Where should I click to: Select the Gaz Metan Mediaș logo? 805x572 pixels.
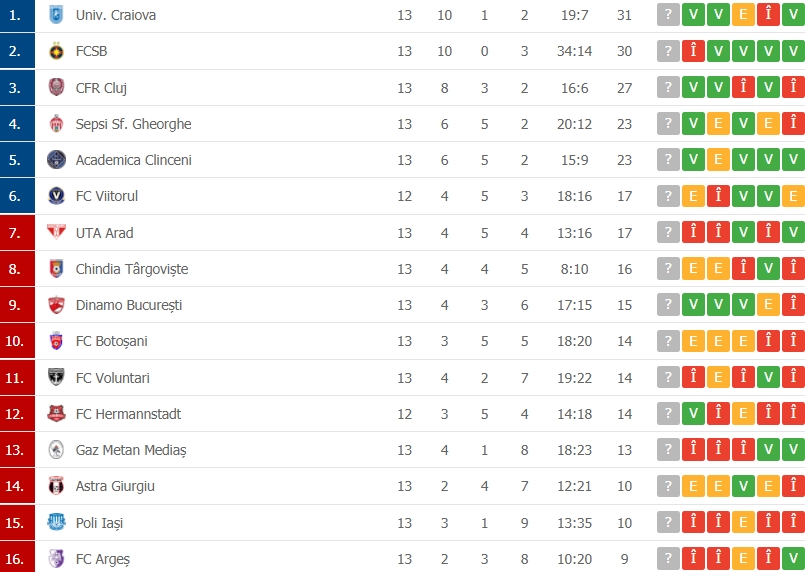(56, 450)
